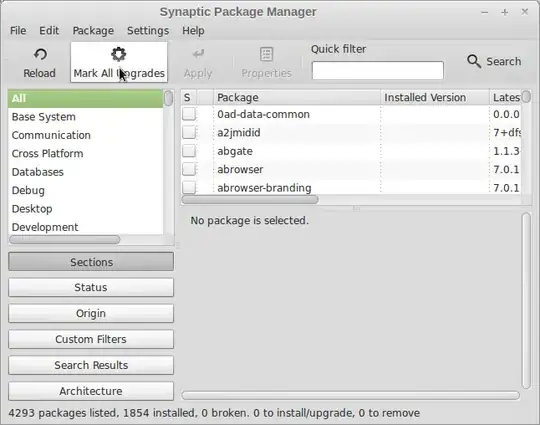The height and width of the screenshot is (425, 540).
Task: Click the 1.1.3 version cell for abgate
Action: (x=506, y=151)
